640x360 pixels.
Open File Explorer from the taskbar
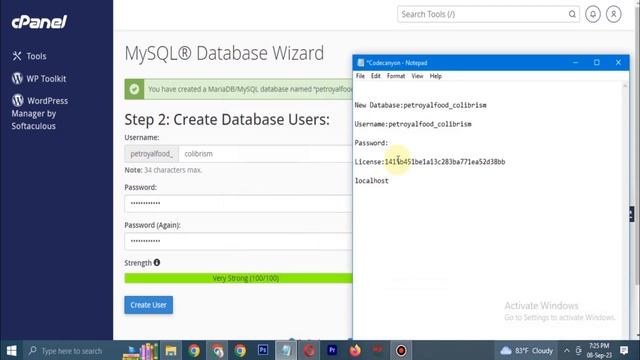click(171, 351)
